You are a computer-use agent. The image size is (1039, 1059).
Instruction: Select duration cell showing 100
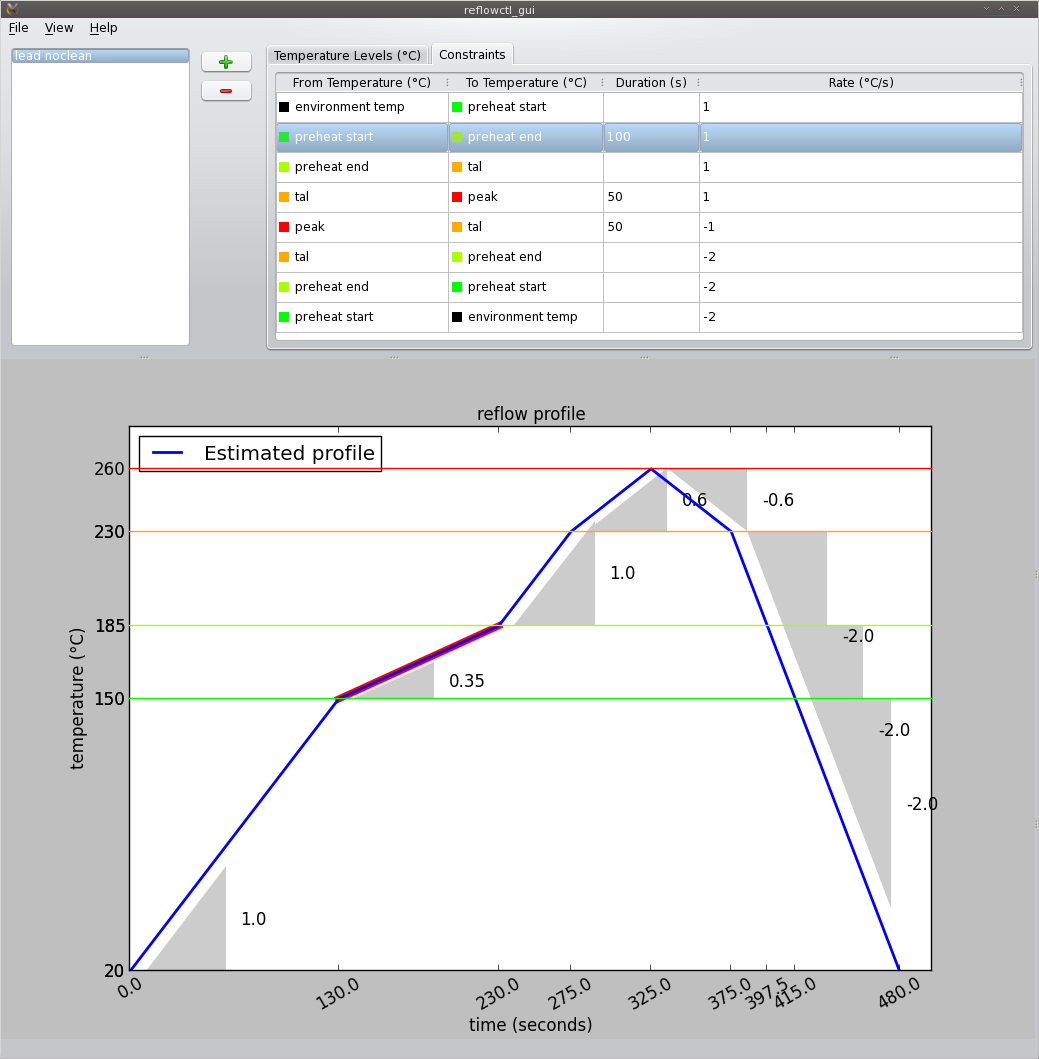[x=650, y=137]
